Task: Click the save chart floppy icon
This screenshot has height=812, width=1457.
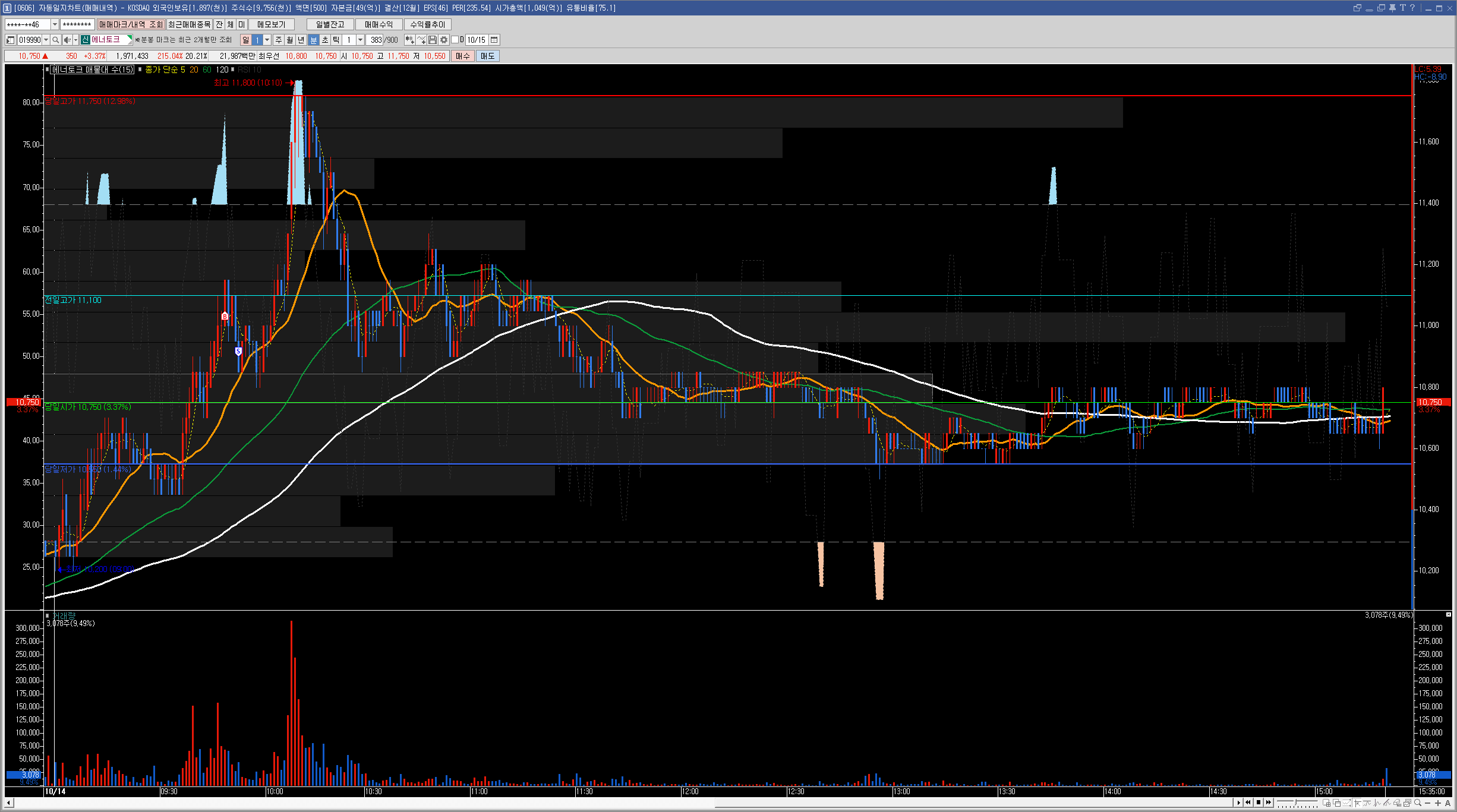Action: [433, 40]
